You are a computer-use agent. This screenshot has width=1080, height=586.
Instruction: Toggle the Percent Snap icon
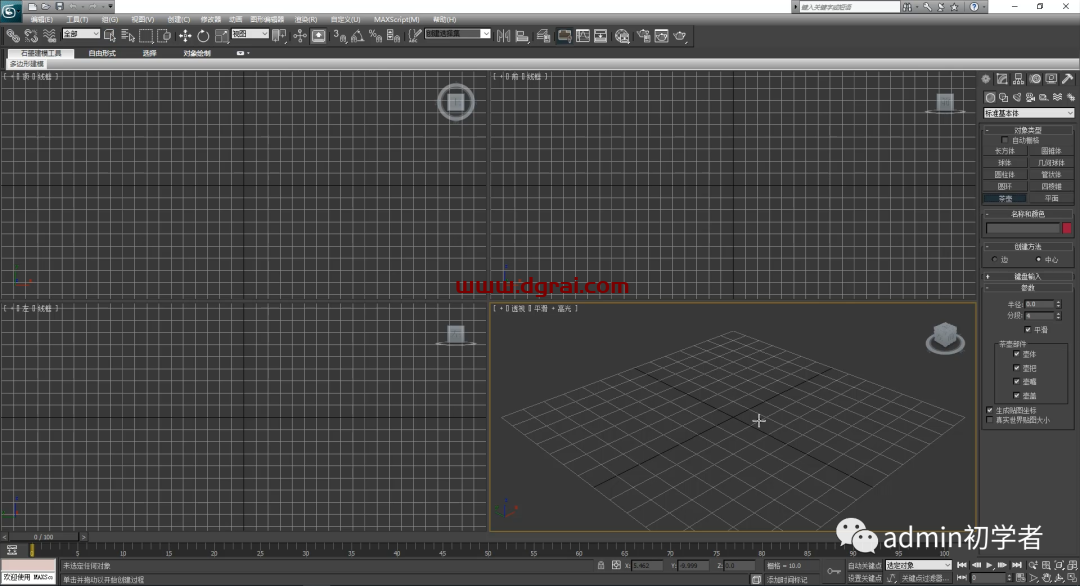pos(375,35)
